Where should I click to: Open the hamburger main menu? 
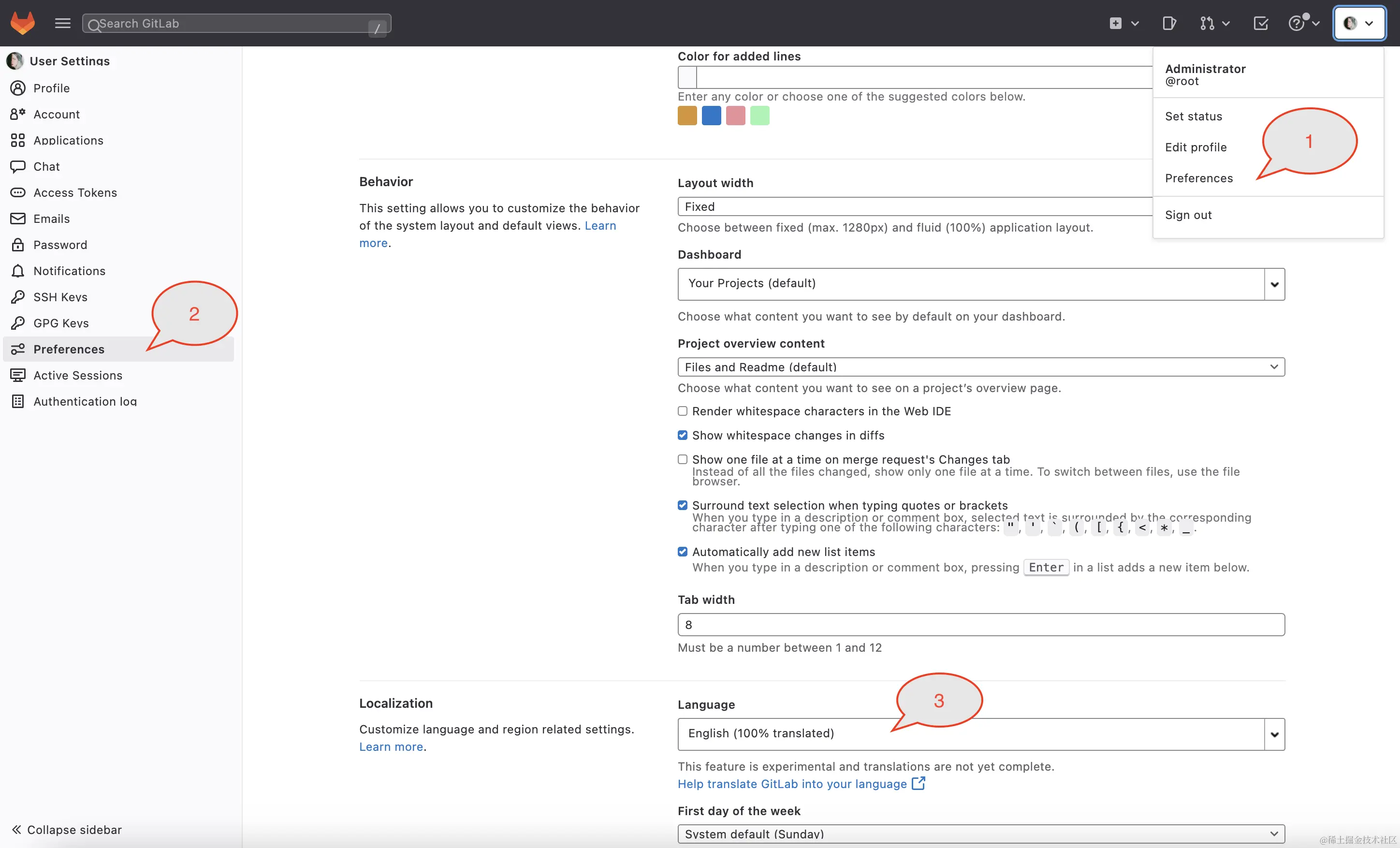tap(62, 23)
